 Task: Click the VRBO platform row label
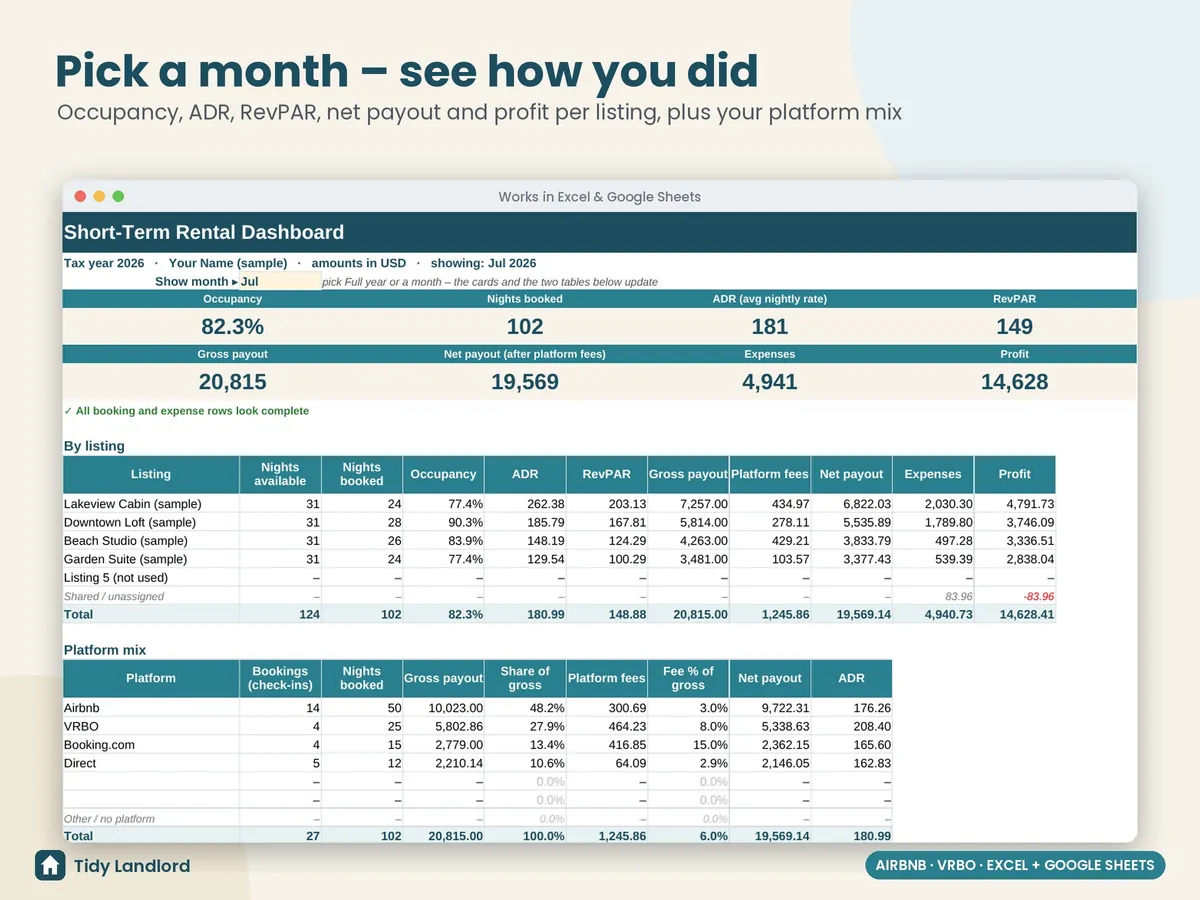(81, 726)
